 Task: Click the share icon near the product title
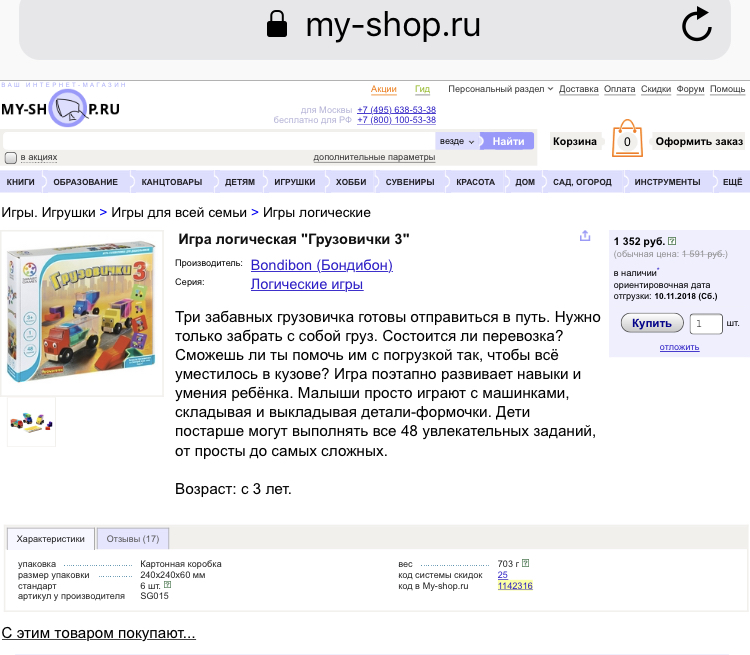coord(585,236)
